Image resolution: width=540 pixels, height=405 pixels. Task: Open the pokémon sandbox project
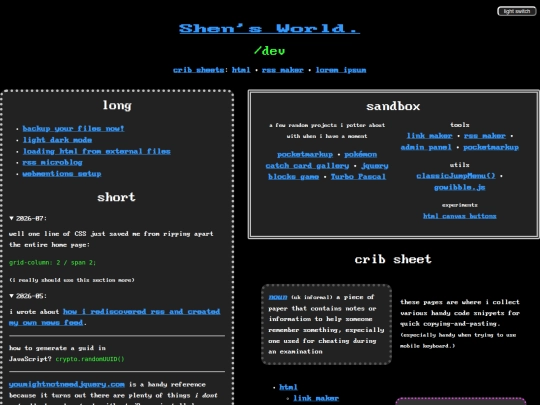point(361,154)
